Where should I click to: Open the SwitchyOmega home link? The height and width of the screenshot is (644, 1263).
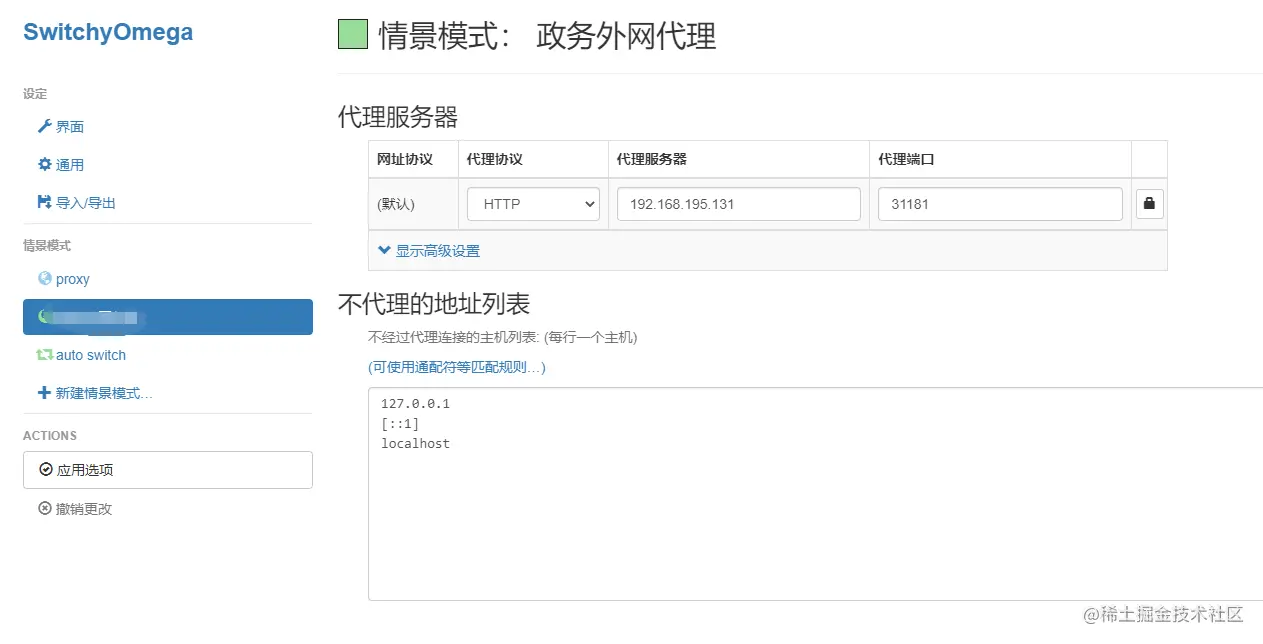(x=108, y=32)
